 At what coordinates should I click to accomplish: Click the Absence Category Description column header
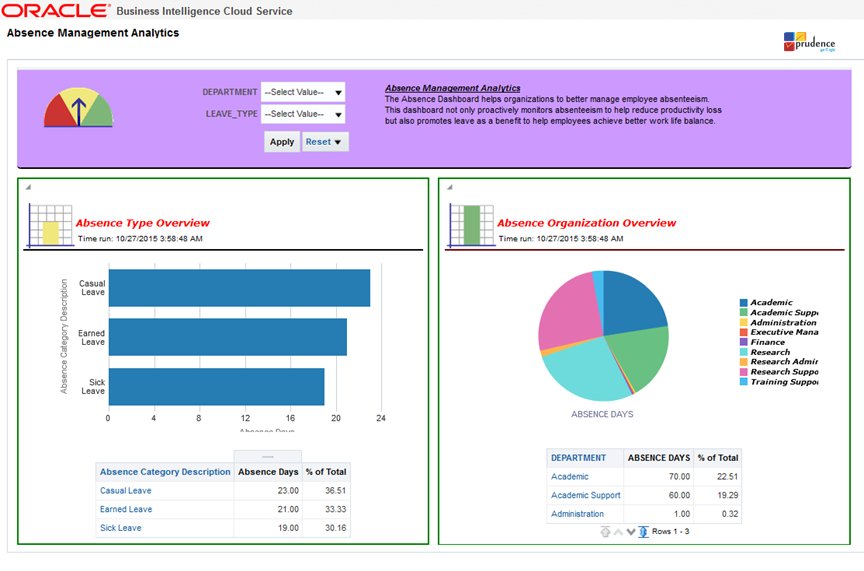165,472
